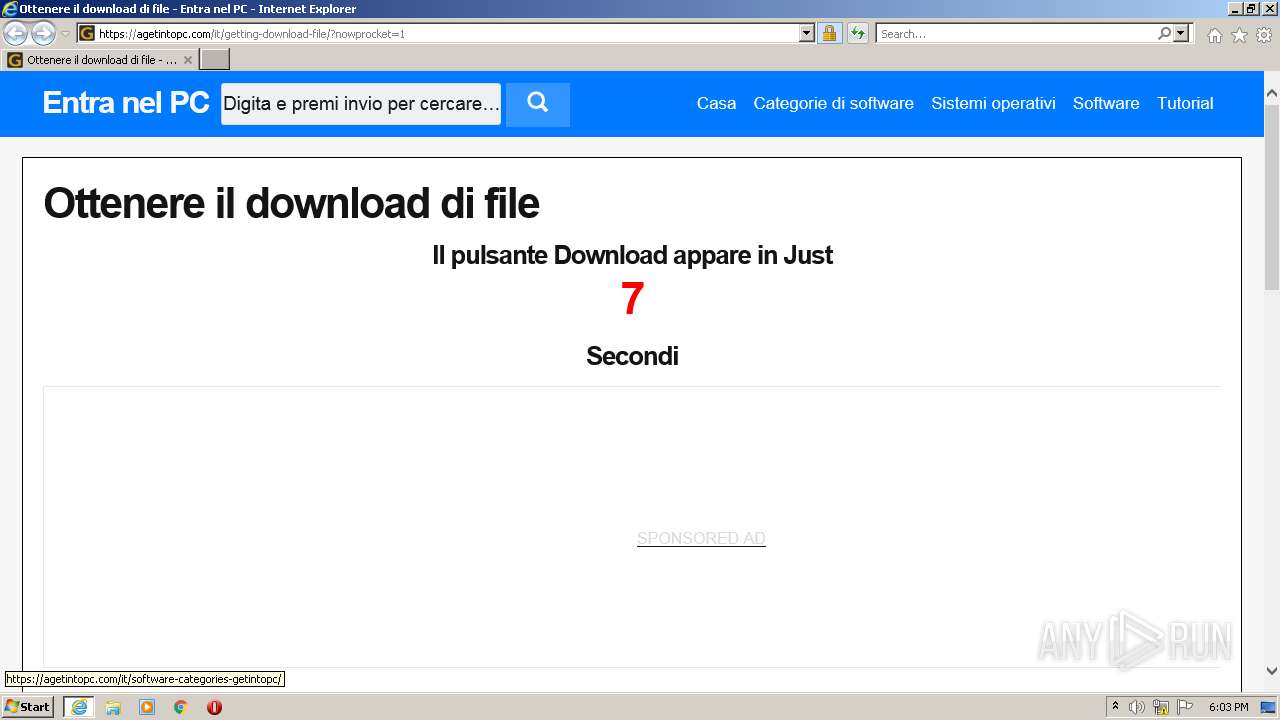Screen dimensions: 1280x720
Task: Click the site favicon in address bar
Action: [87, 33]
